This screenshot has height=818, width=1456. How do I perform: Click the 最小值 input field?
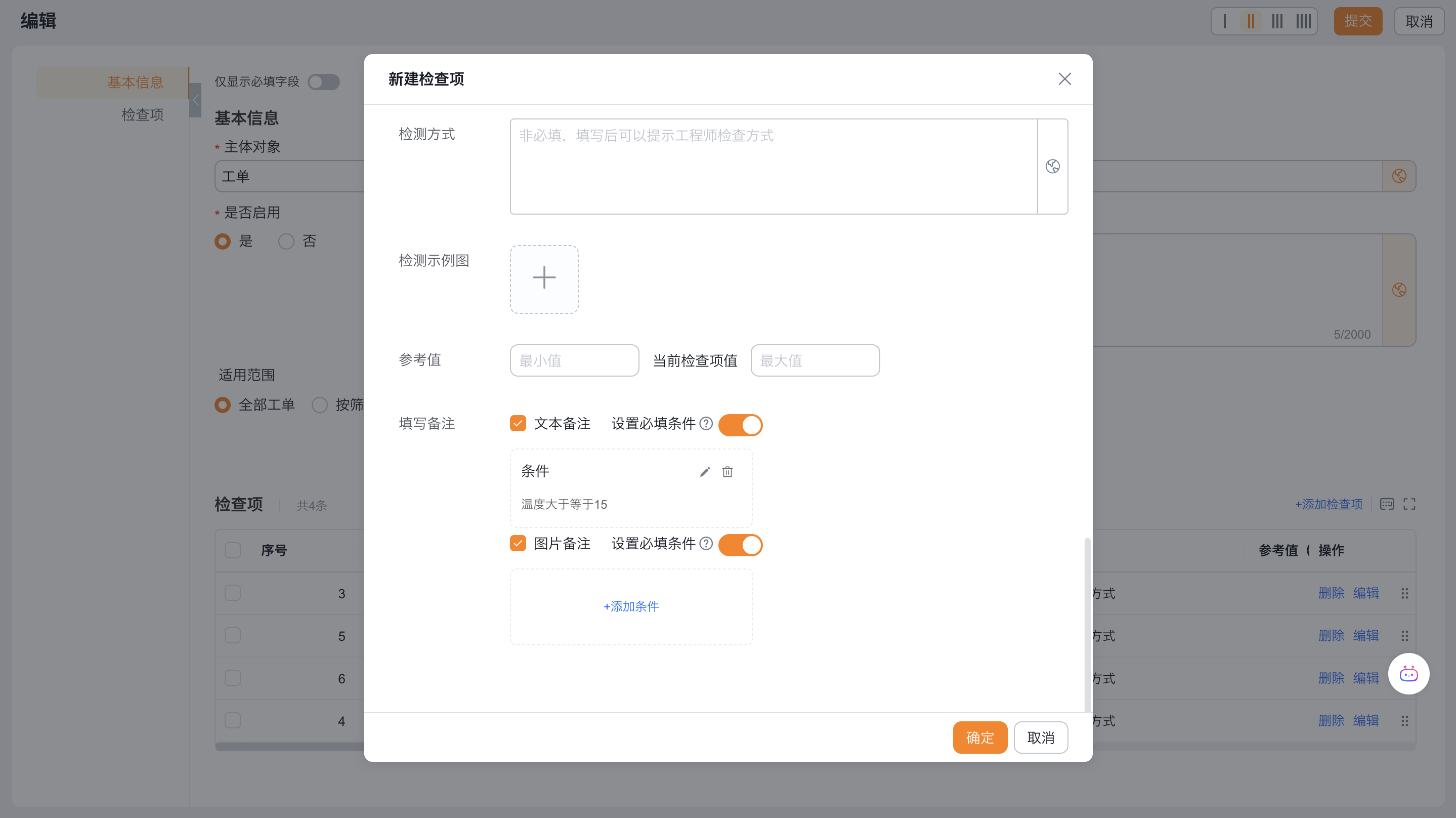pos(574,360)
